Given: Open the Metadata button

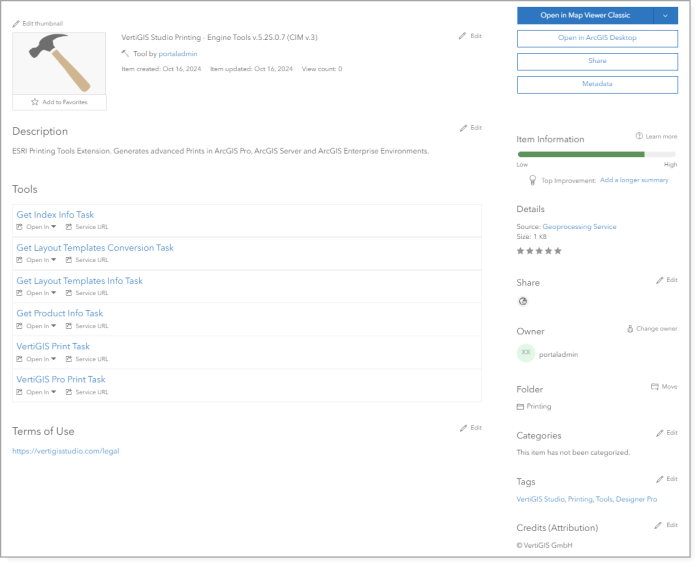Looking at the screenshot, I should pos(597,85).
